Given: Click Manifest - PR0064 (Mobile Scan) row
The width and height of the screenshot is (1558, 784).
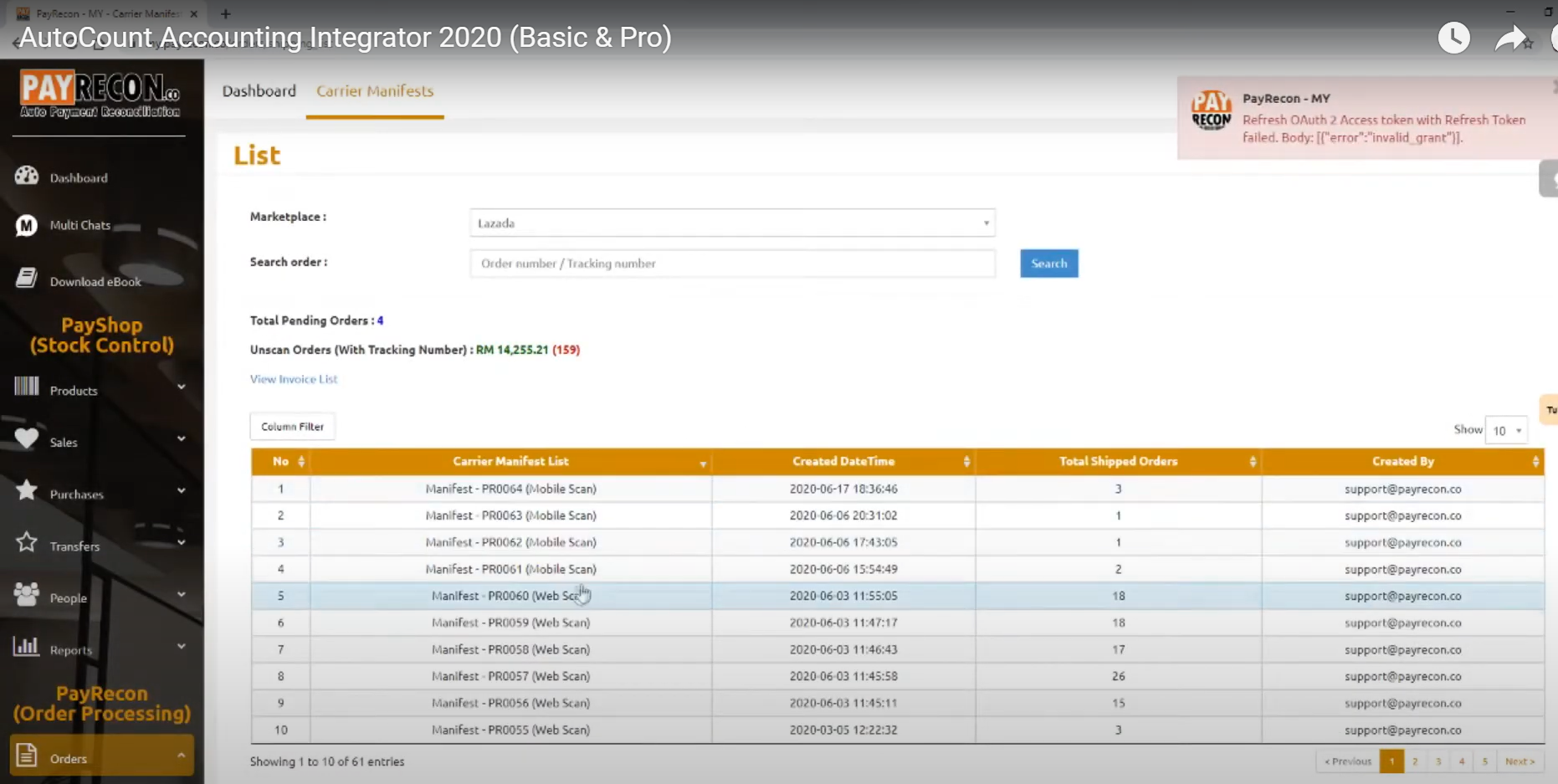Looking at the screenshot, I should click(897, 489).
